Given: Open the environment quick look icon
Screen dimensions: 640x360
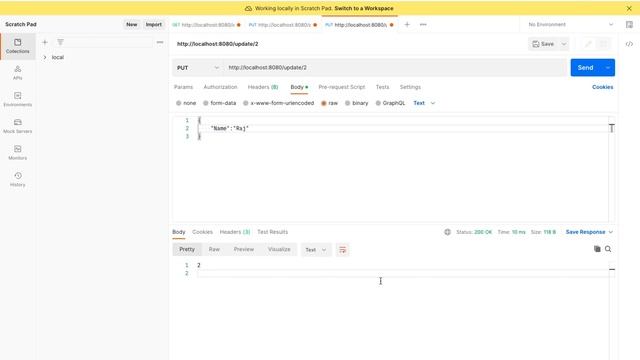Looking at the screenshot, I should point(629,24).
